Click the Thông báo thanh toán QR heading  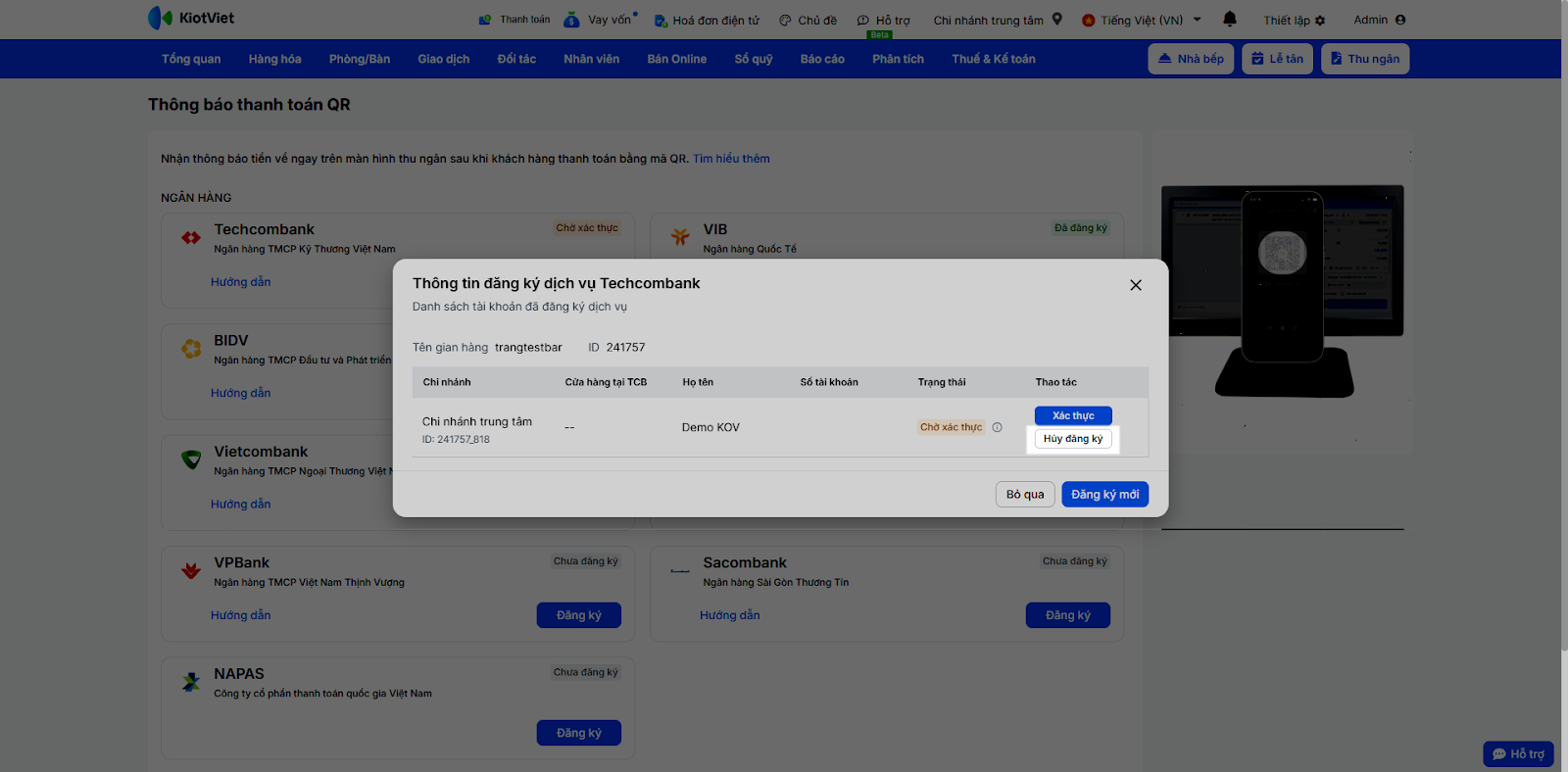249,105
